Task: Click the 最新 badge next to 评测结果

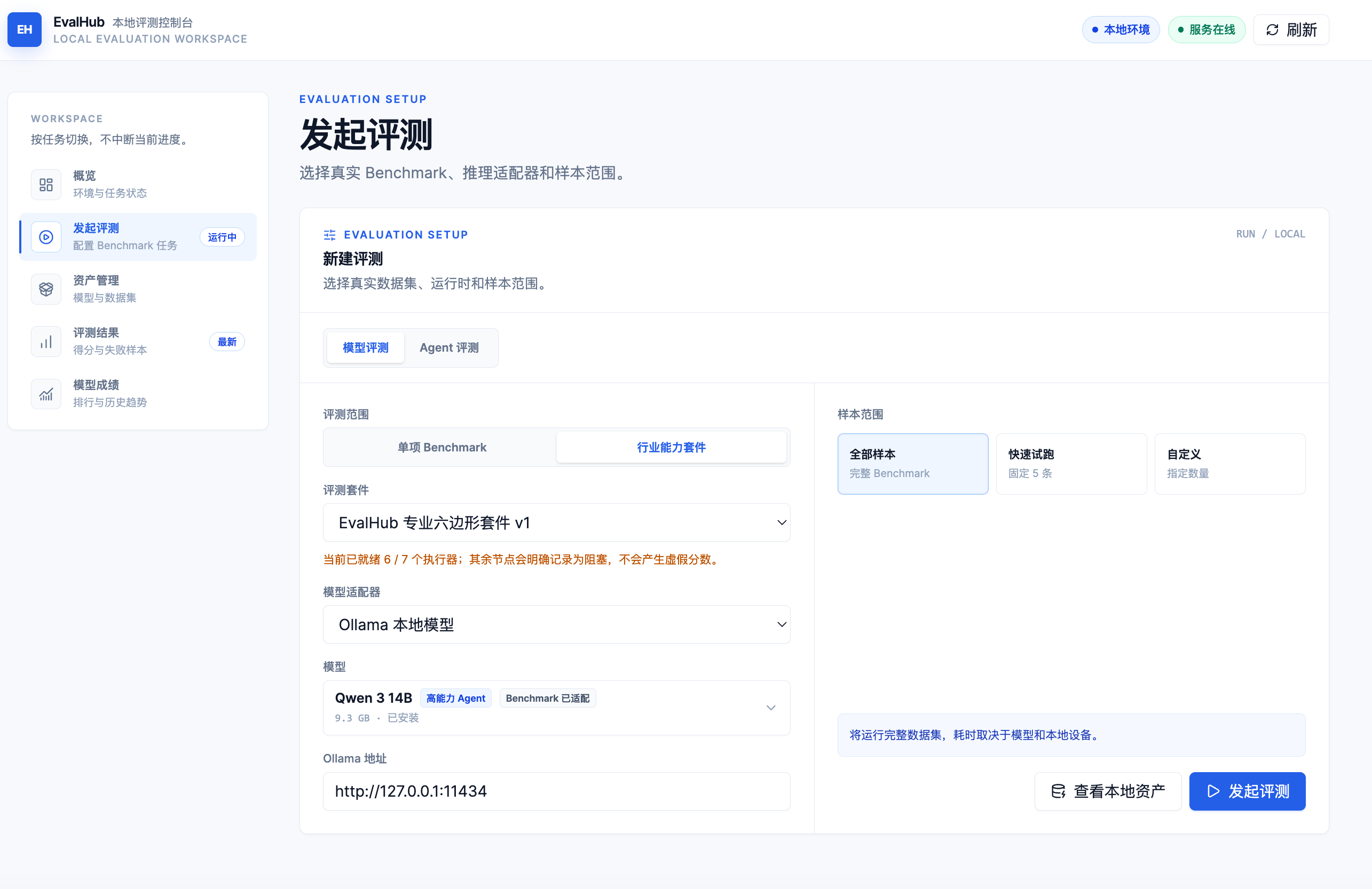Action: click(226, 342)
